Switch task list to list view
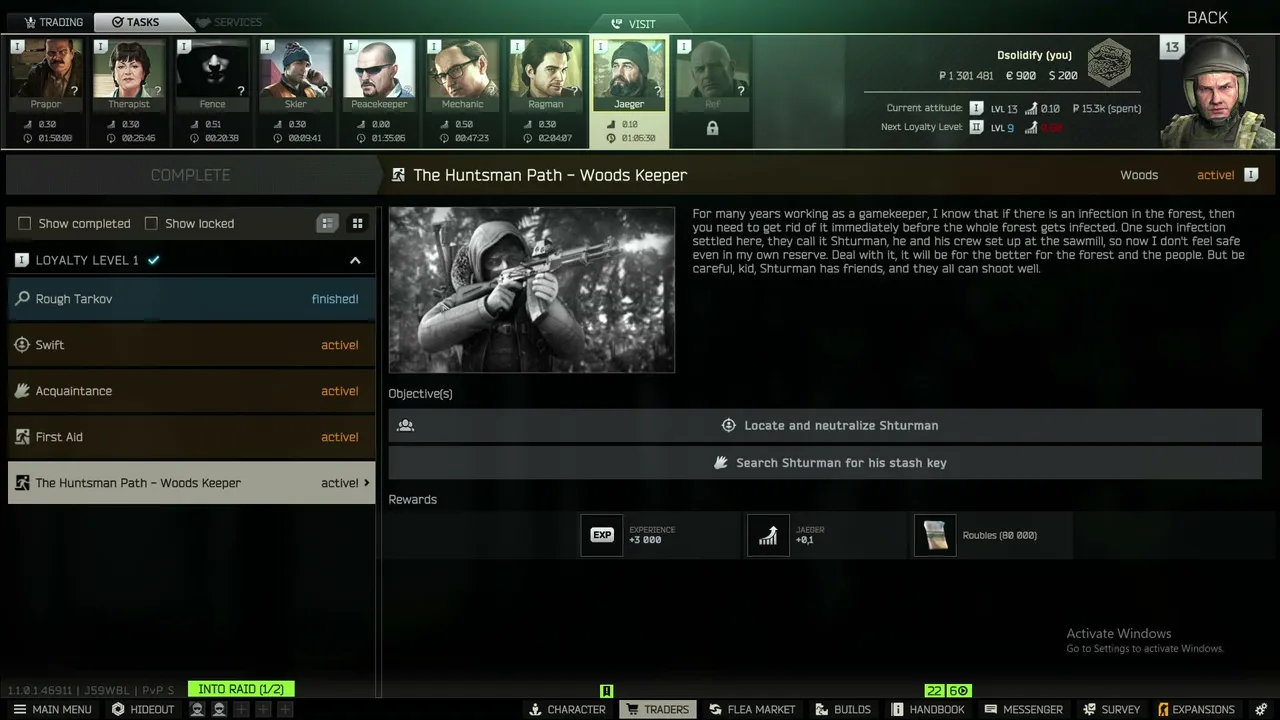 (327, 223)
